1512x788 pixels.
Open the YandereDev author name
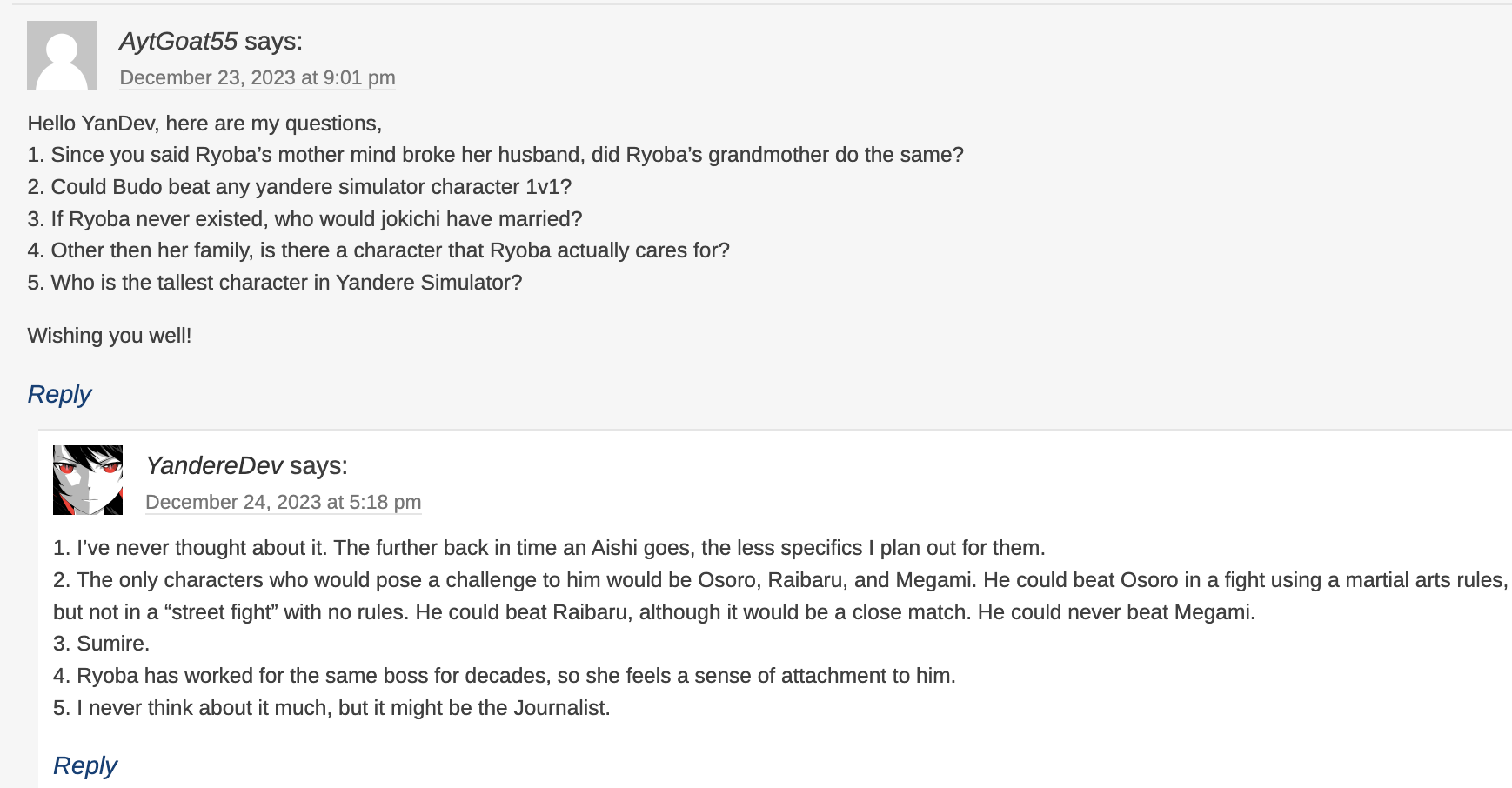click(x=214, y=465)
